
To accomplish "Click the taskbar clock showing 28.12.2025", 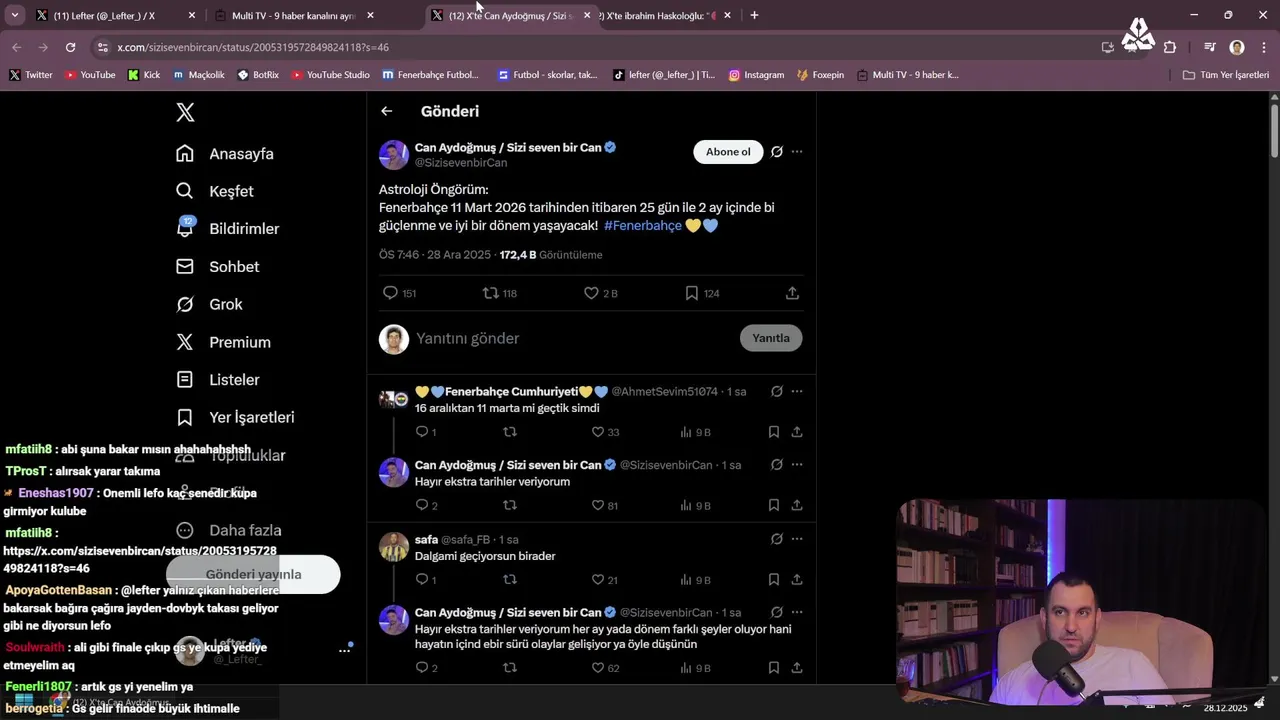I will 1225,708.
